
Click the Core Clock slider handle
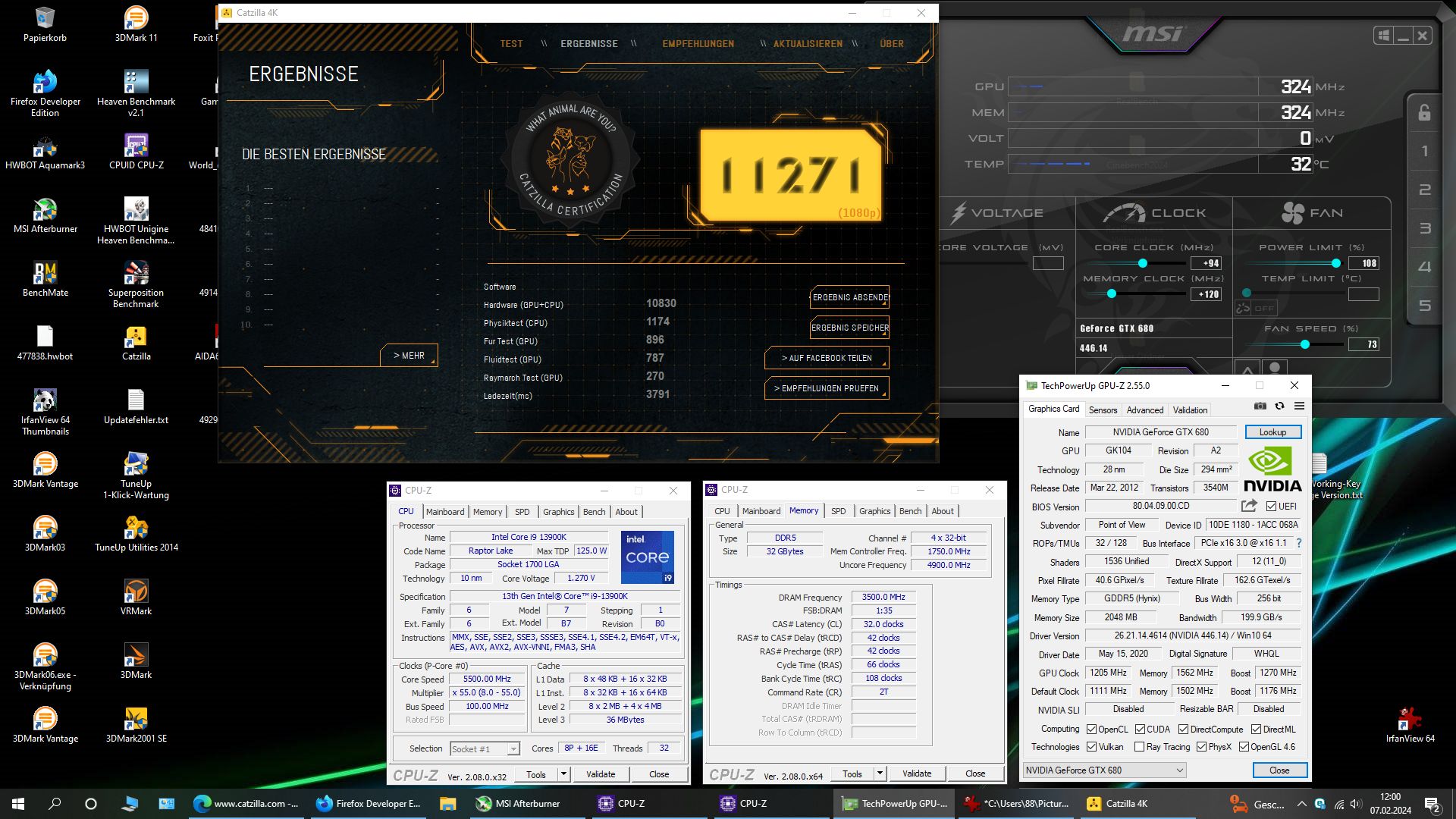click(x=1142, y=263)
